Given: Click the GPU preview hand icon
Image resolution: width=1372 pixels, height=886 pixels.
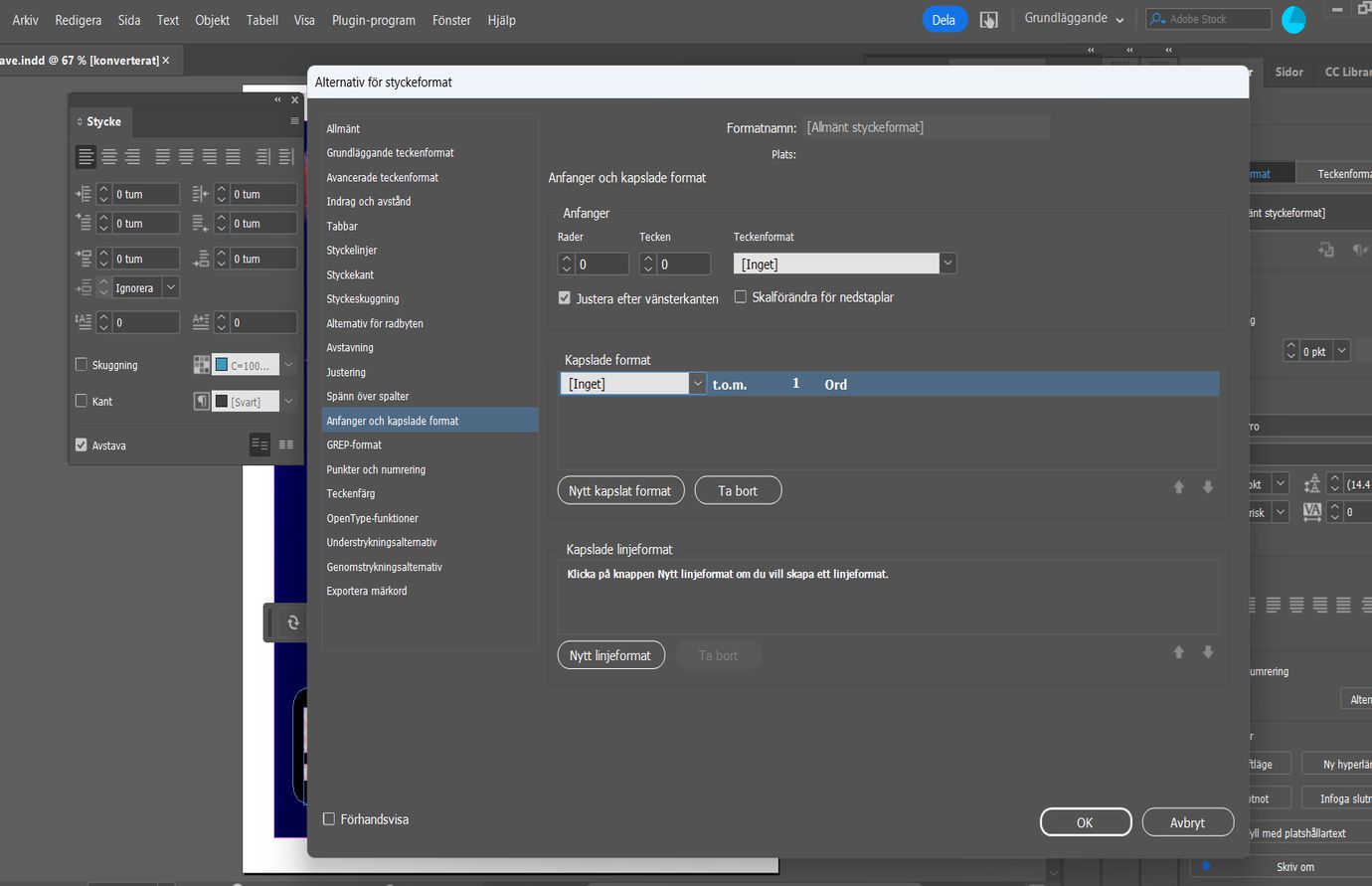Looking at the screenshot, I should tap(988, 20).
